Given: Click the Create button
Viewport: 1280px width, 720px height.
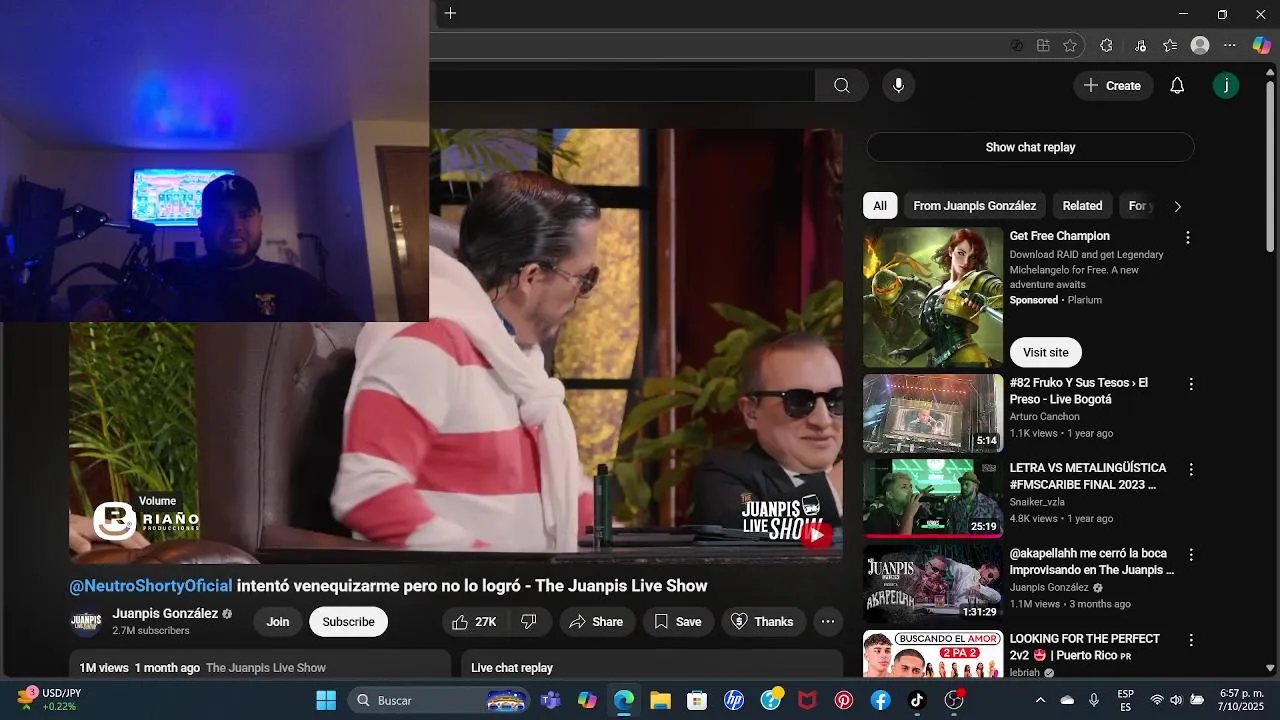Looking at the screenshot, I should (x=1112, y=86).
